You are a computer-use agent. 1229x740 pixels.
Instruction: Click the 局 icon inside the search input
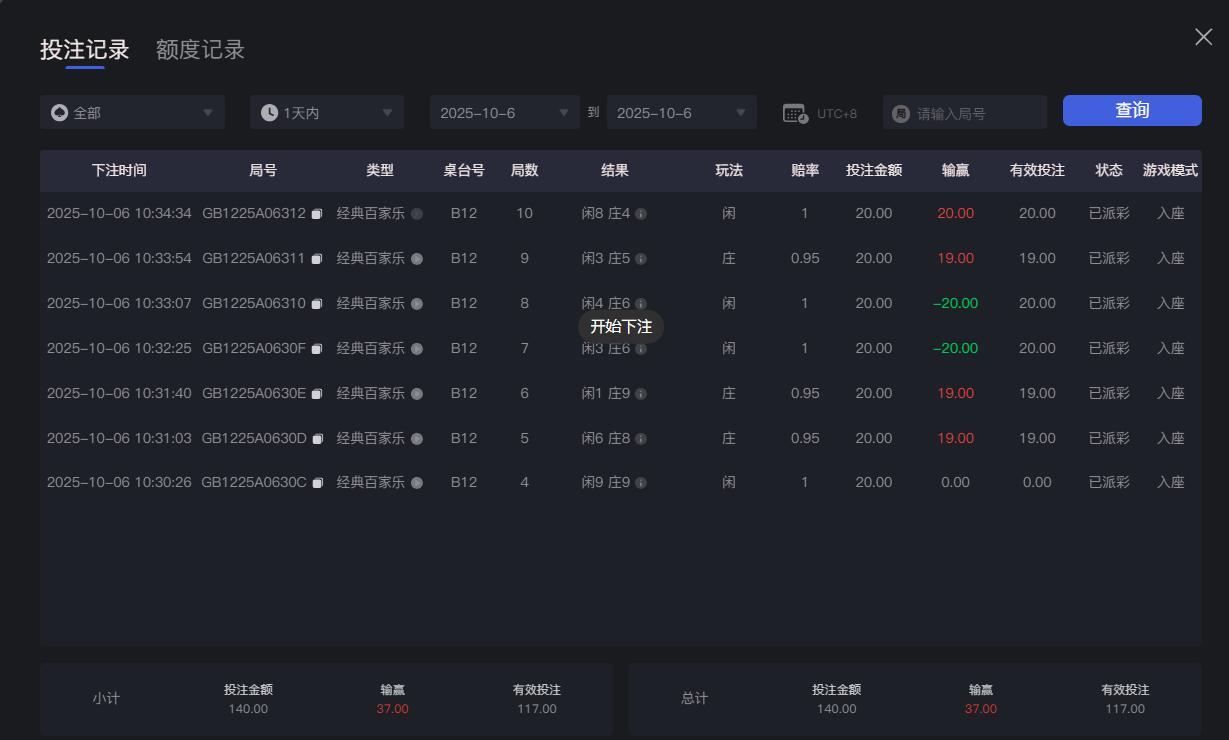899,112
